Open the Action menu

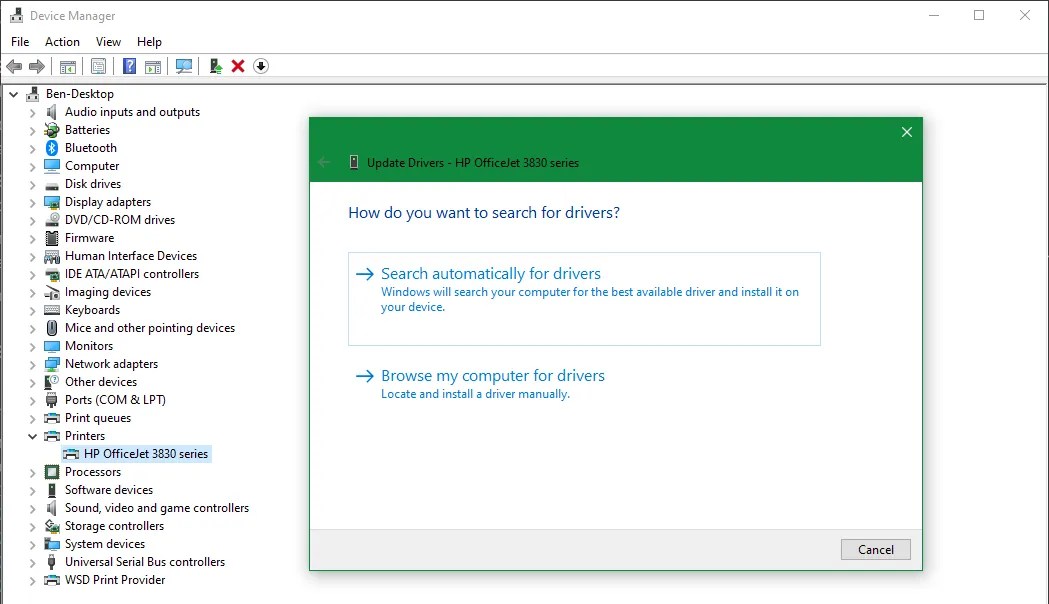62,42
